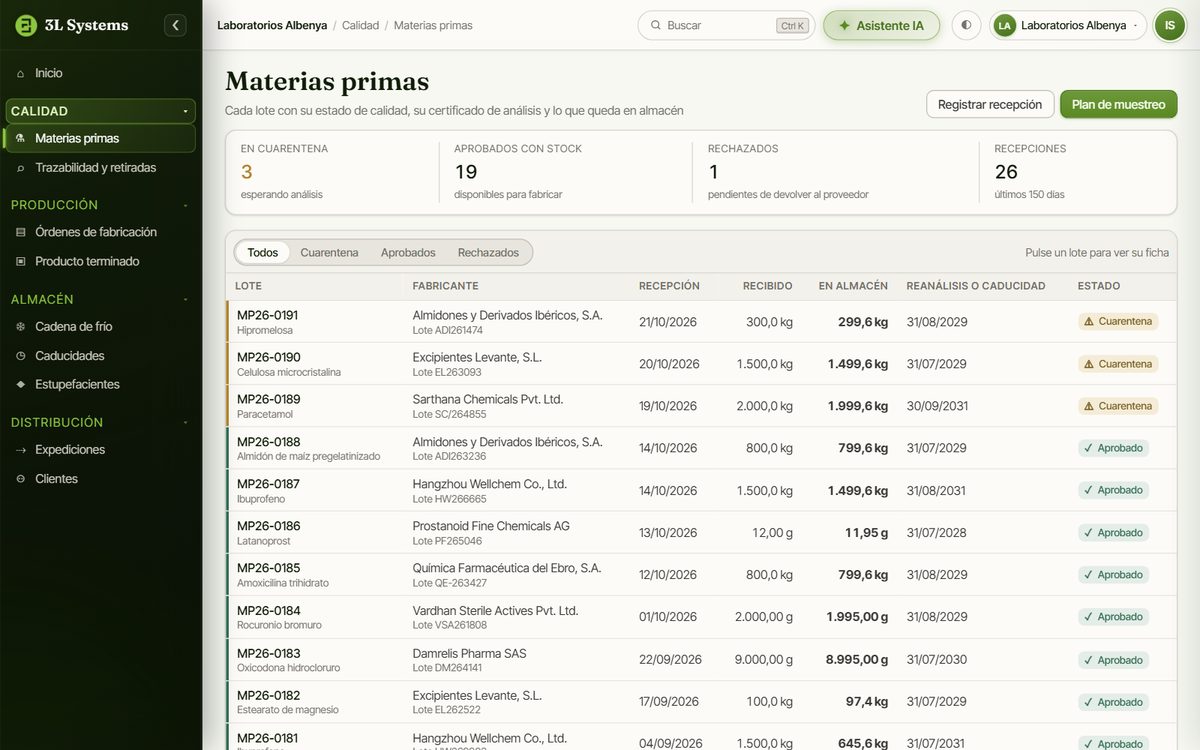Click the Plan de muestreo button
Image resolution: width=1200 pixels, height=750 pixels.
[x=1118, y=104]
